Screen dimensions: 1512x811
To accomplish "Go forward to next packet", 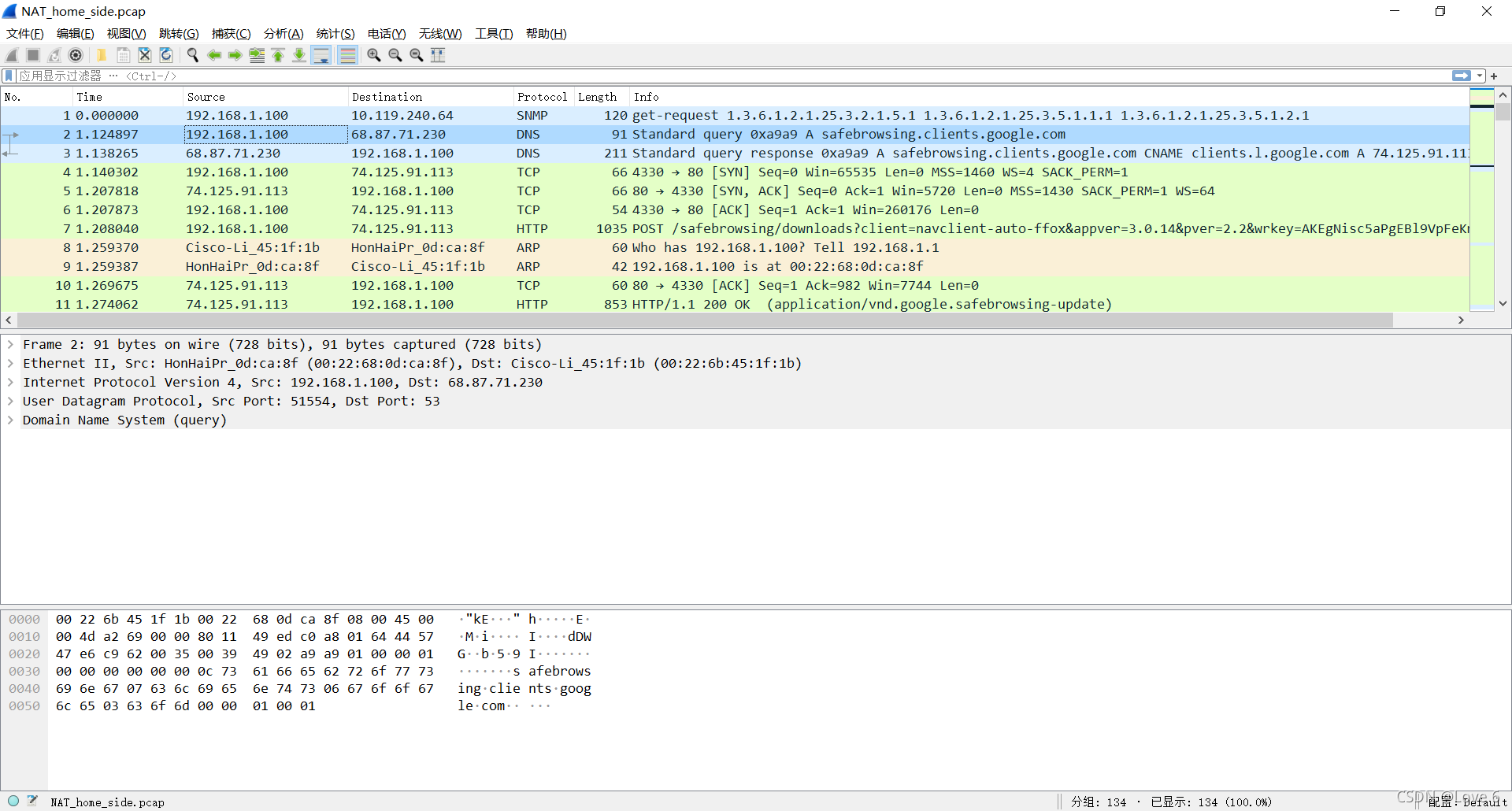I will pyautogui.click(x=235, y=55).
